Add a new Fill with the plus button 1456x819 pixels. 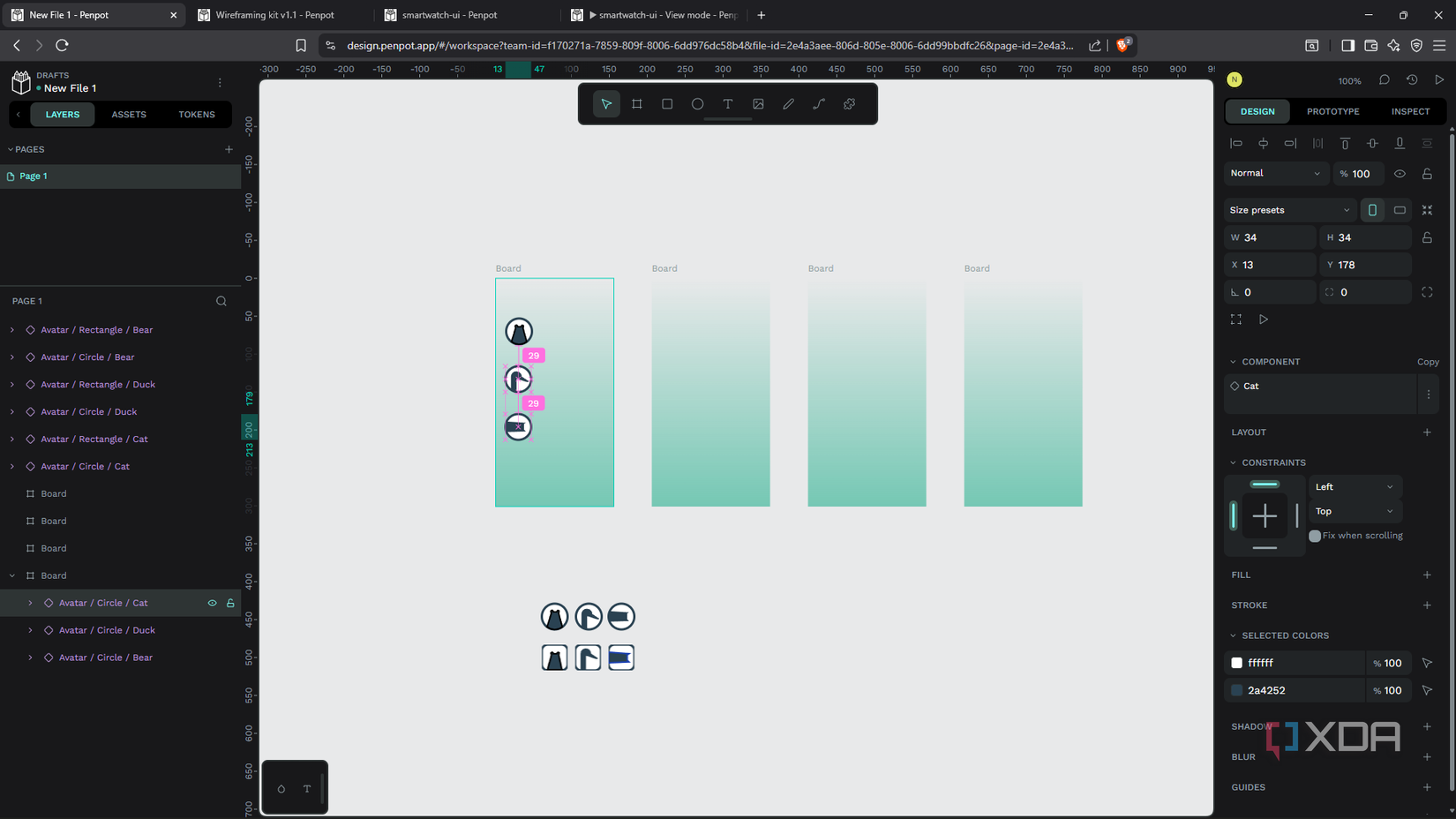coord(1426,575)
